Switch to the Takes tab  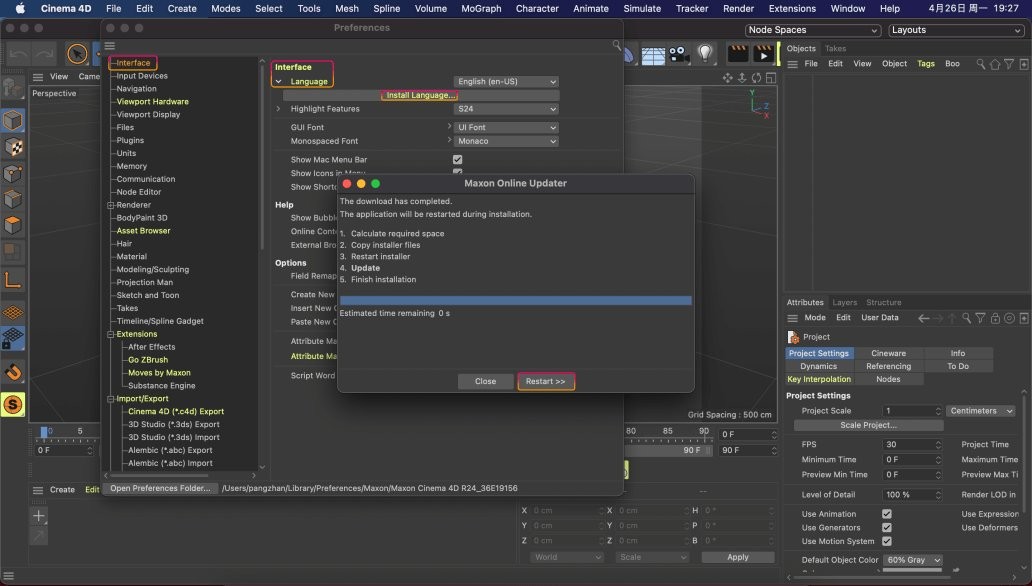(835, 48)
